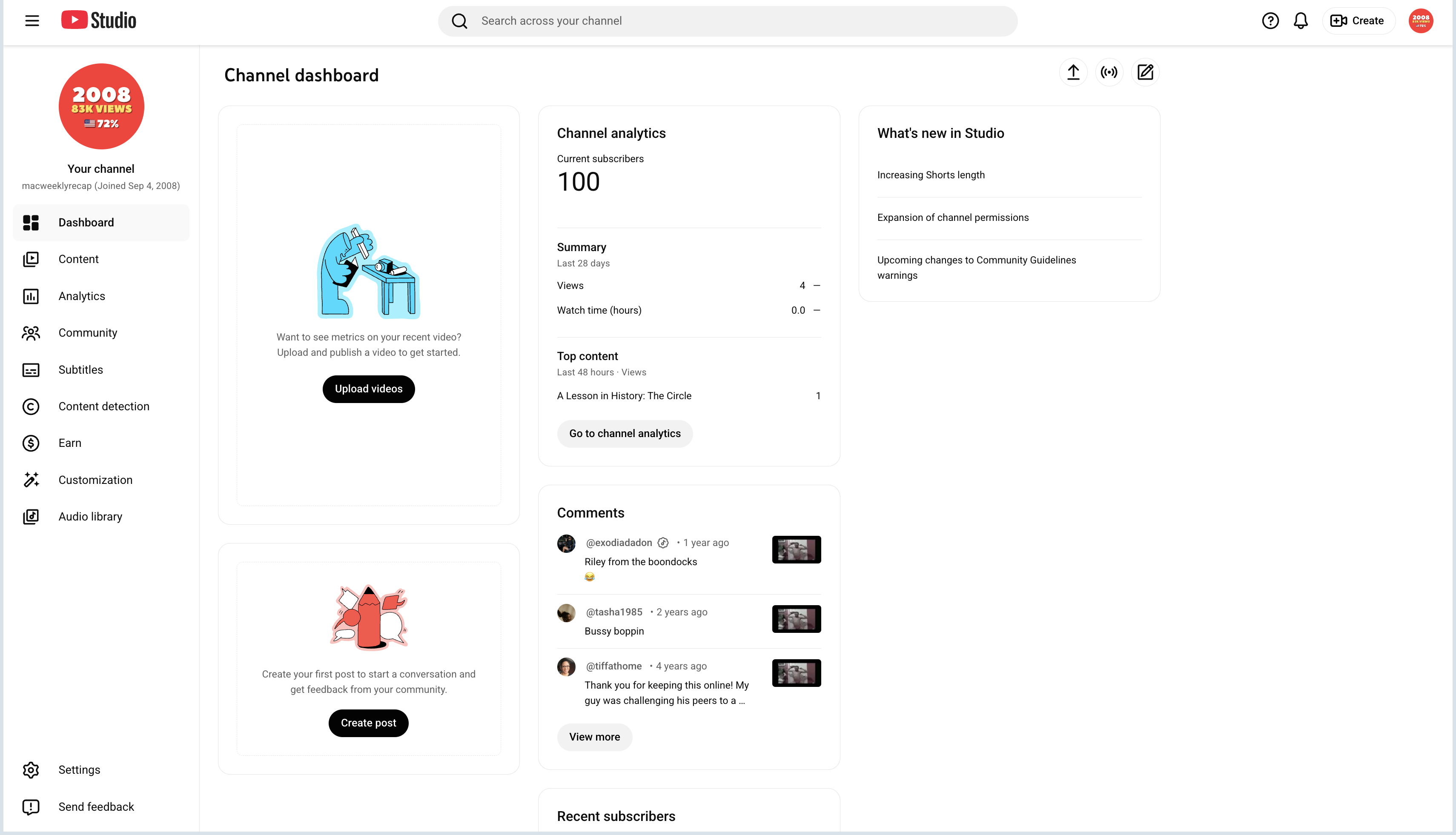Click the Create post button
Image resolution: width=1456 pixels, height=835 pixels.
(x=368, y=723)
